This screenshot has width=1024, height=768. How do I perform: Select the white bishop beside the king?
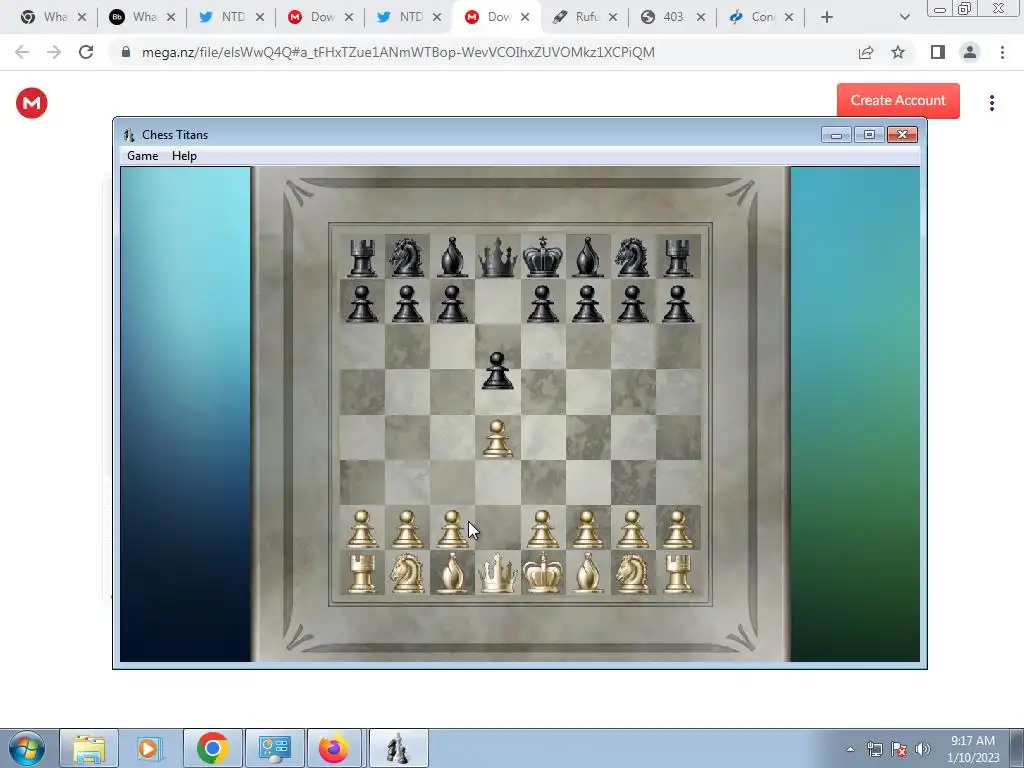pos(588,573)
